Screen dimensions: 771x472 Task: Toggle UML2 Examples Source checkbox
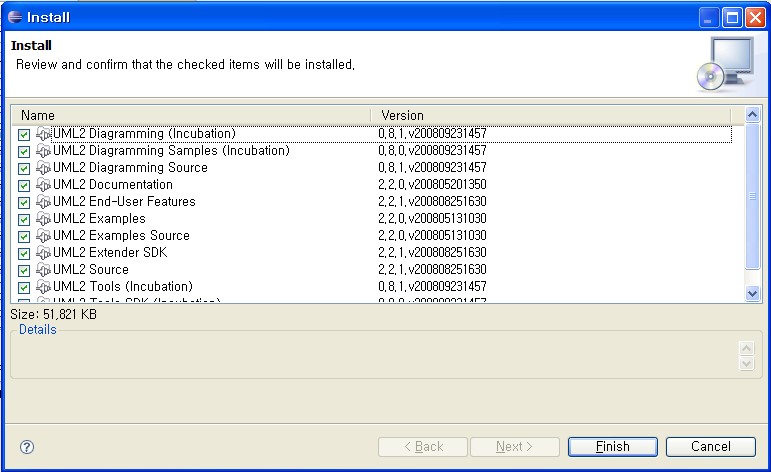click(x=24, y=236)
